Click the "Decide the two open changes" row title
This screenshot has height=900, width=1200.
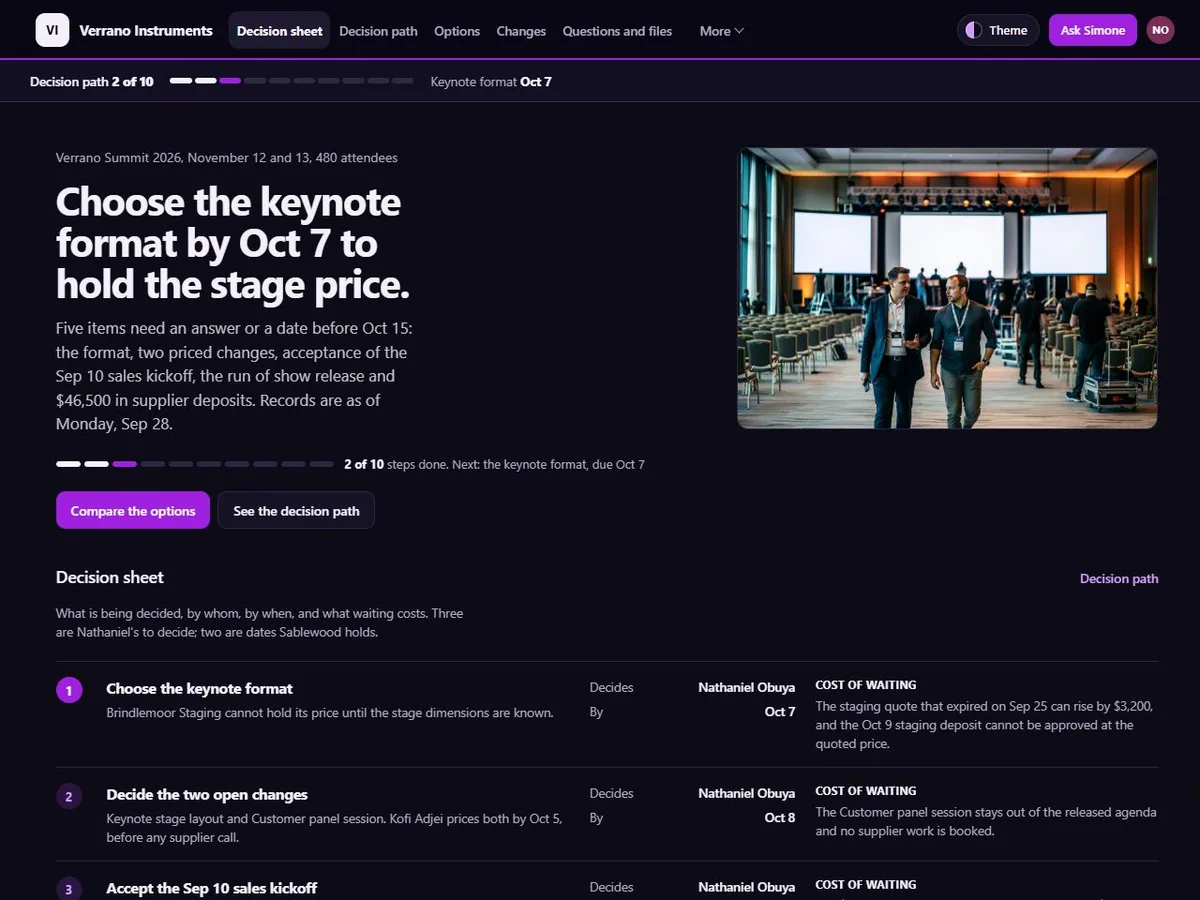pyautogui.click(x=207, y=794)
